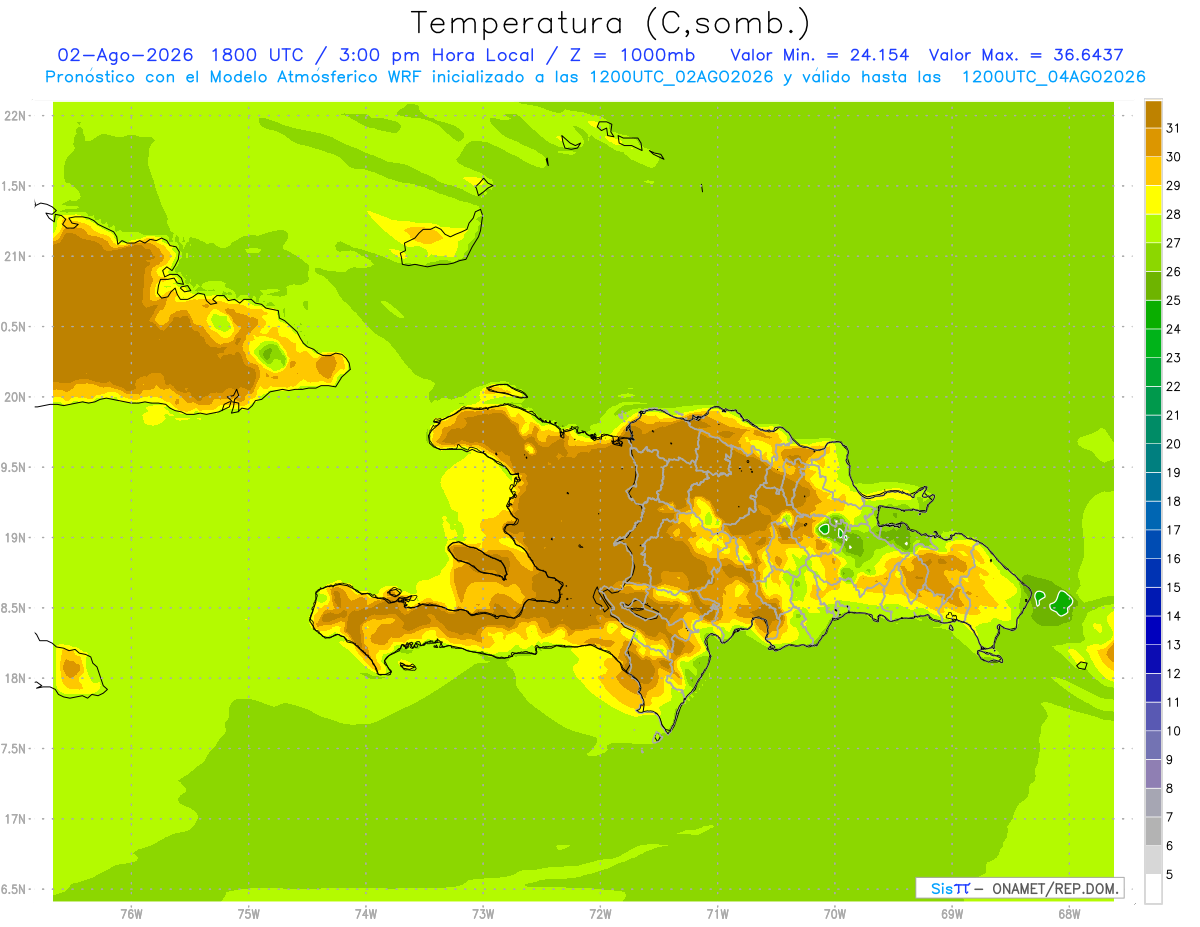Viewport: 1200px width, 927px height.
Task: Click the "76W" longitude label
Action: 131,915
